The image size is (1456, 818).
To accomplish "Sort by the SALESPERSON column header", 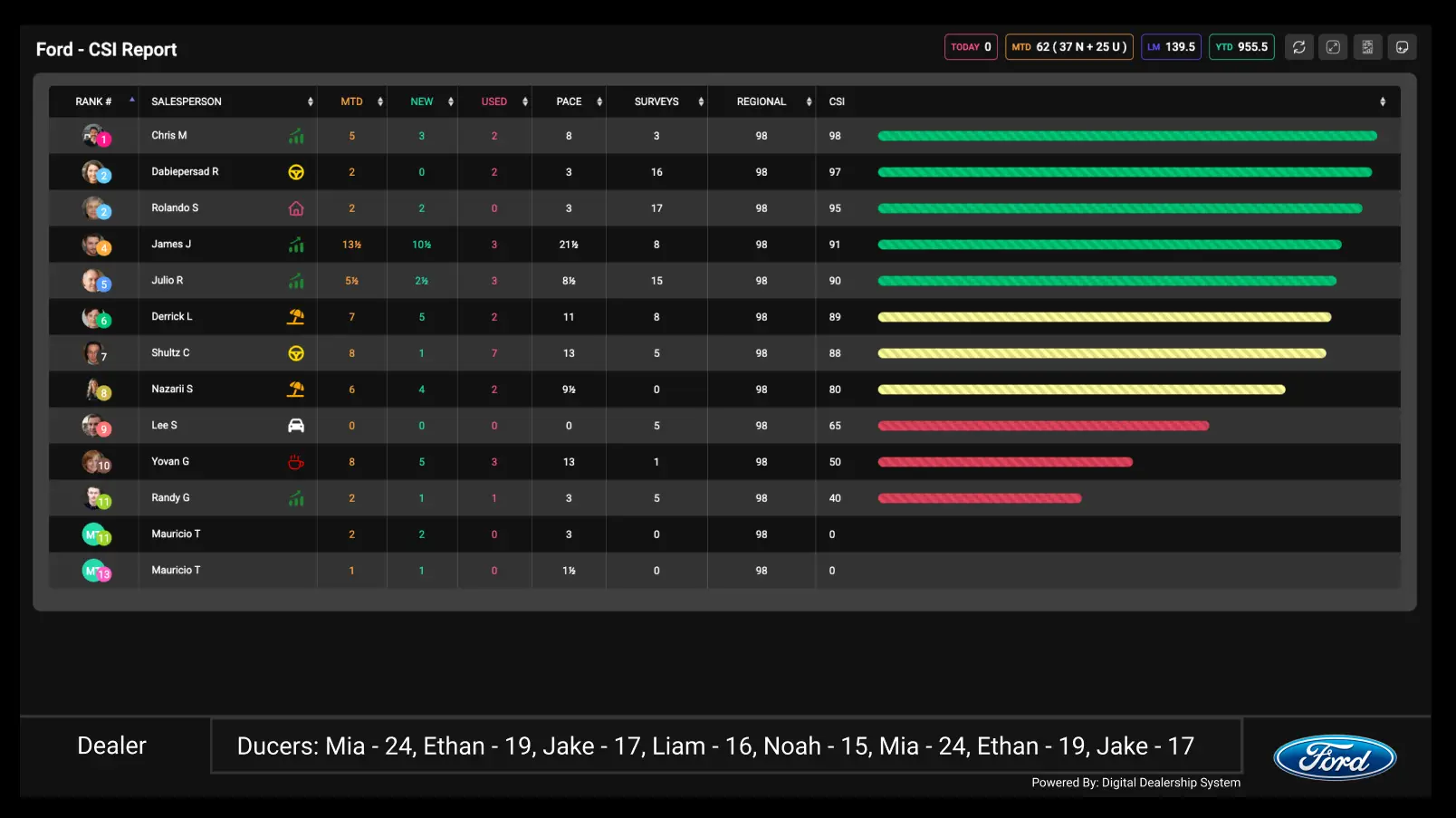I will click(x=227, y=101).
